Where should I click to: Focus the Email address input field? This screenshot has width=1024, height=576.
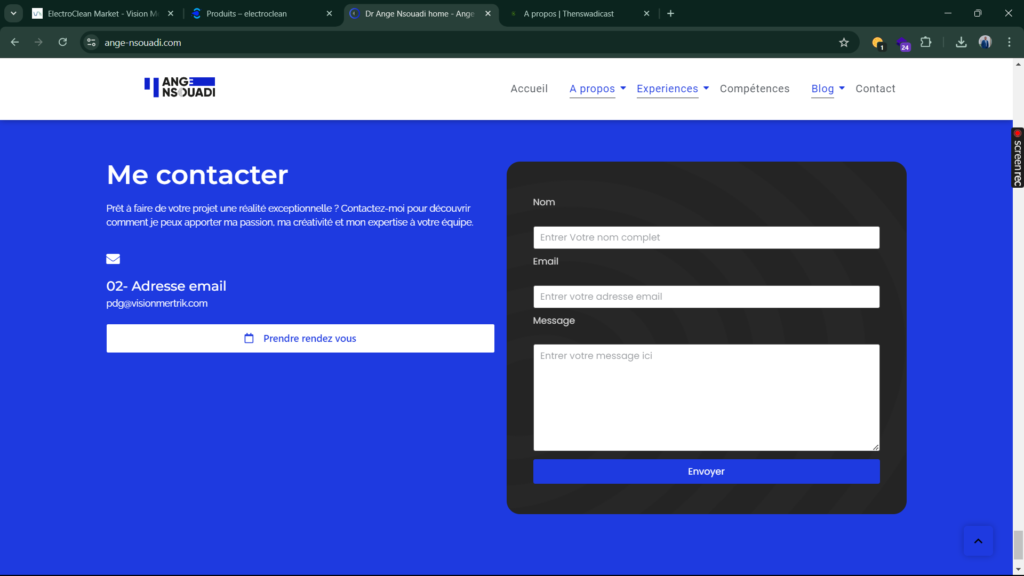706,296
